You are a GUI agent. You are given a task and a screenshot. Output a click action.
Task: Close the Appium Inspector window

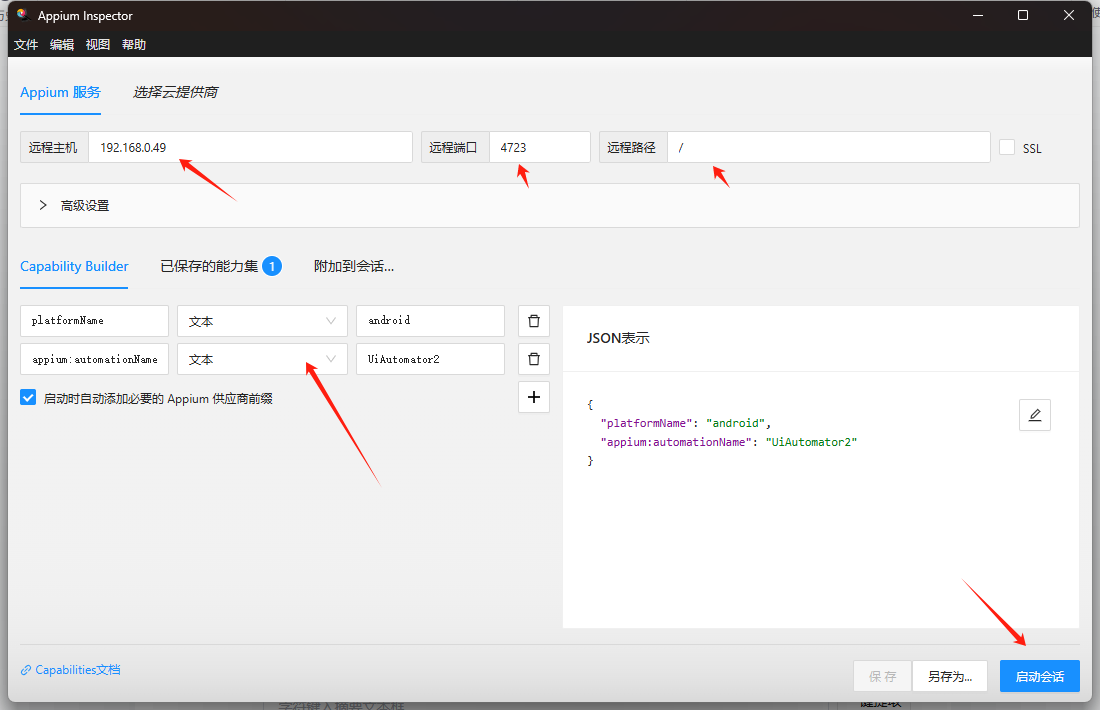tap(1068, 15)
